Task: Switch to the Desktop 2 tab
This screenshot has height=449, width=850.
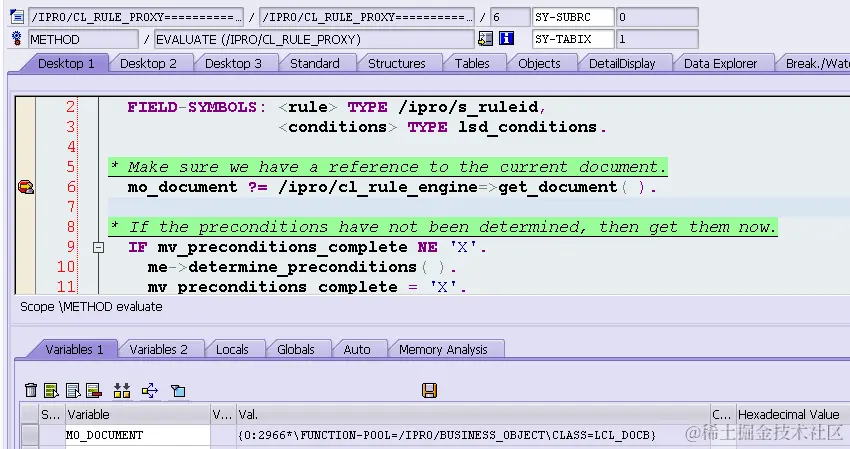Action: [x=148, y=63]
